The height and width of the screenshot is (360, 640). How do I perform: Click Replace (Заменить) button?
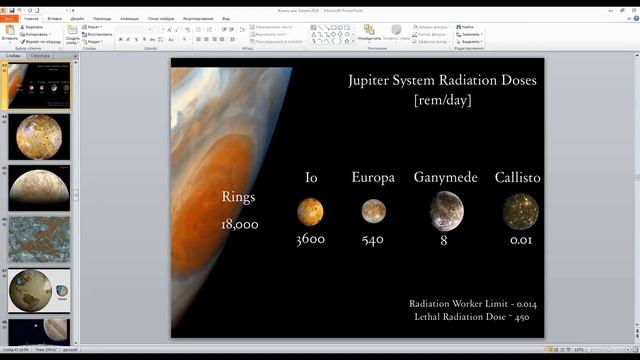click(469, 34)
